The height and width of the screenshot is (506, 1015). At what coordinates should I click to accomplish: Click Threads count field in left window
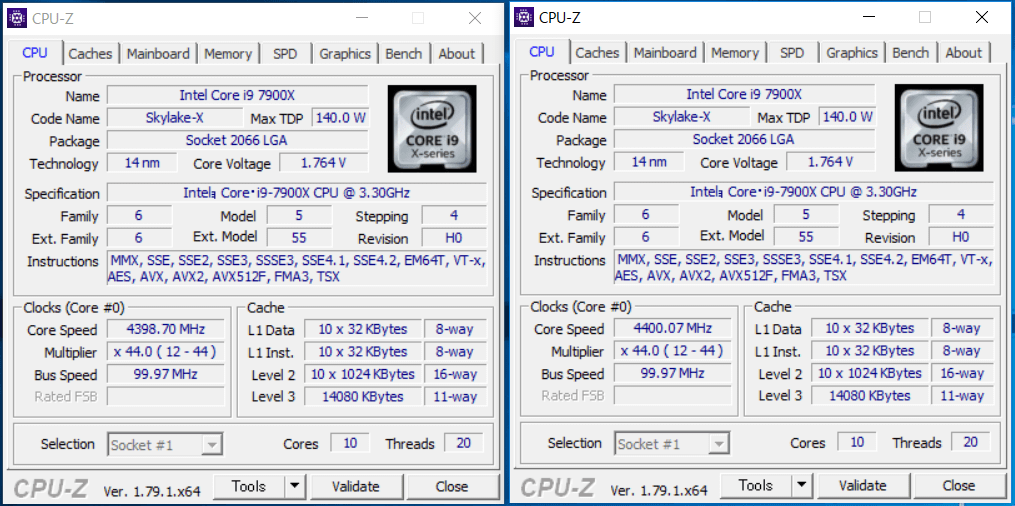click(463, 443)
